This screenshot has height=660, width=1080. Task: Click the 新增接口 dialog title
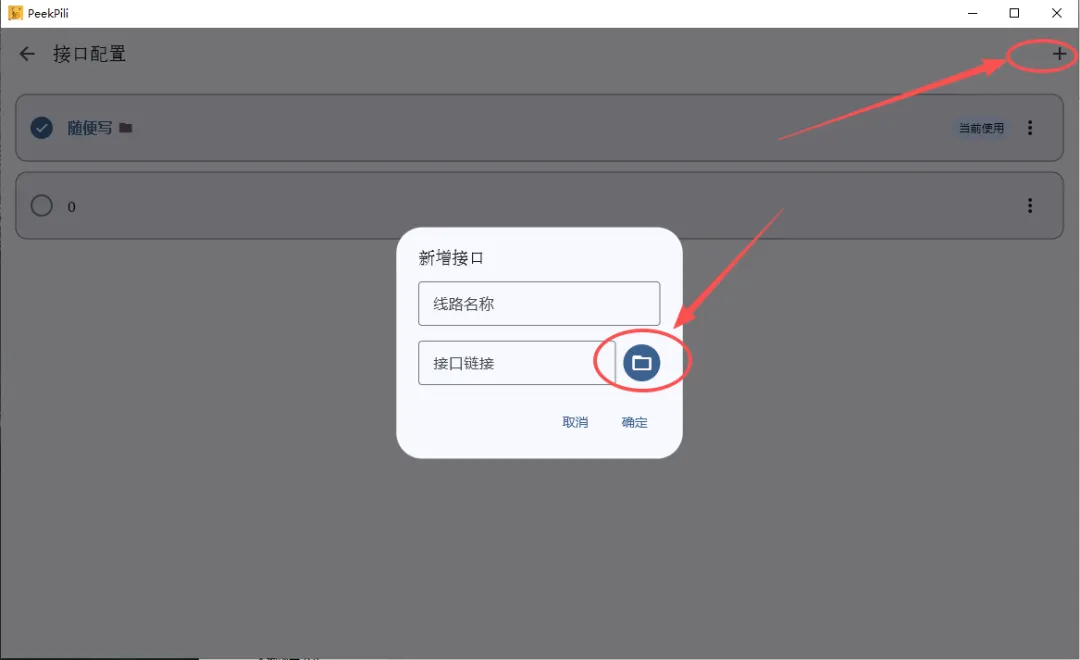tap(451, 258)
